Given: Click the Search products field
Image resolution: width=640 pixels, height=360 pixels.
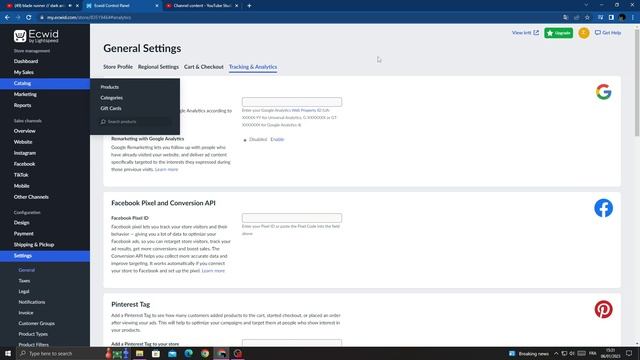Looking at the screenshot, I should tap(135, 122).
